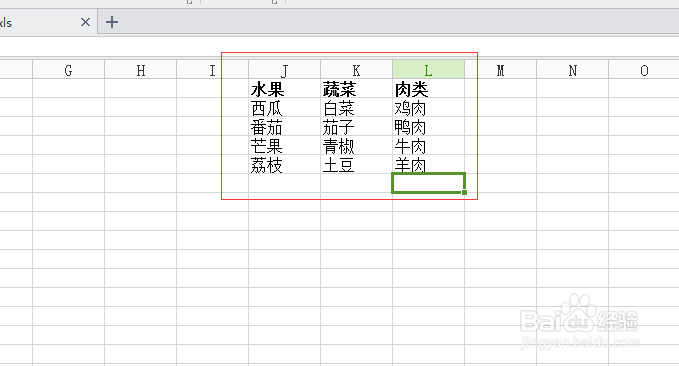This screenshot has height=366, width=679.
Task: Click the cell containing 蔬菜
Action: click(356, 88)
